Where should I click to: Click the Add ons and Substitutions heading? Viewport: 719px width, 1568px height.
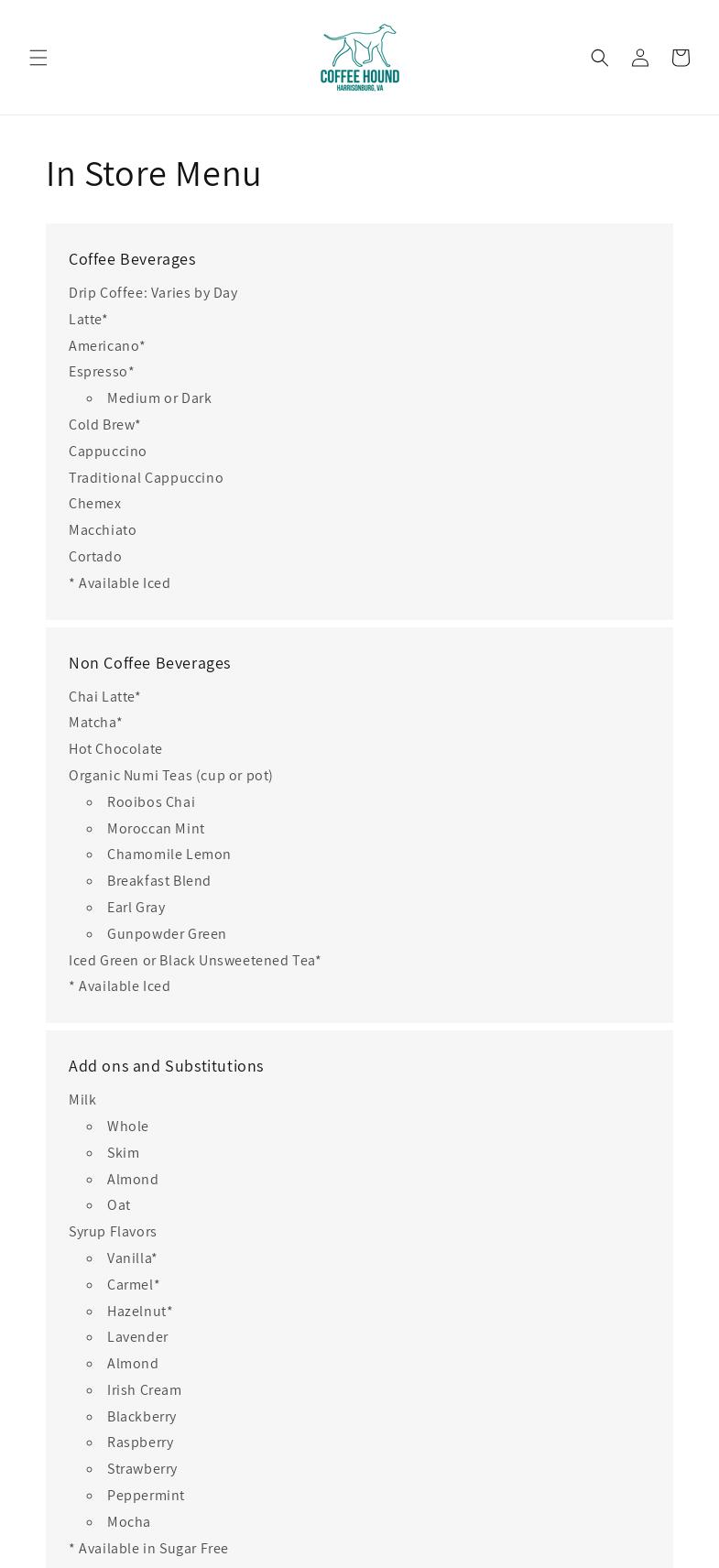point(166,1066)
